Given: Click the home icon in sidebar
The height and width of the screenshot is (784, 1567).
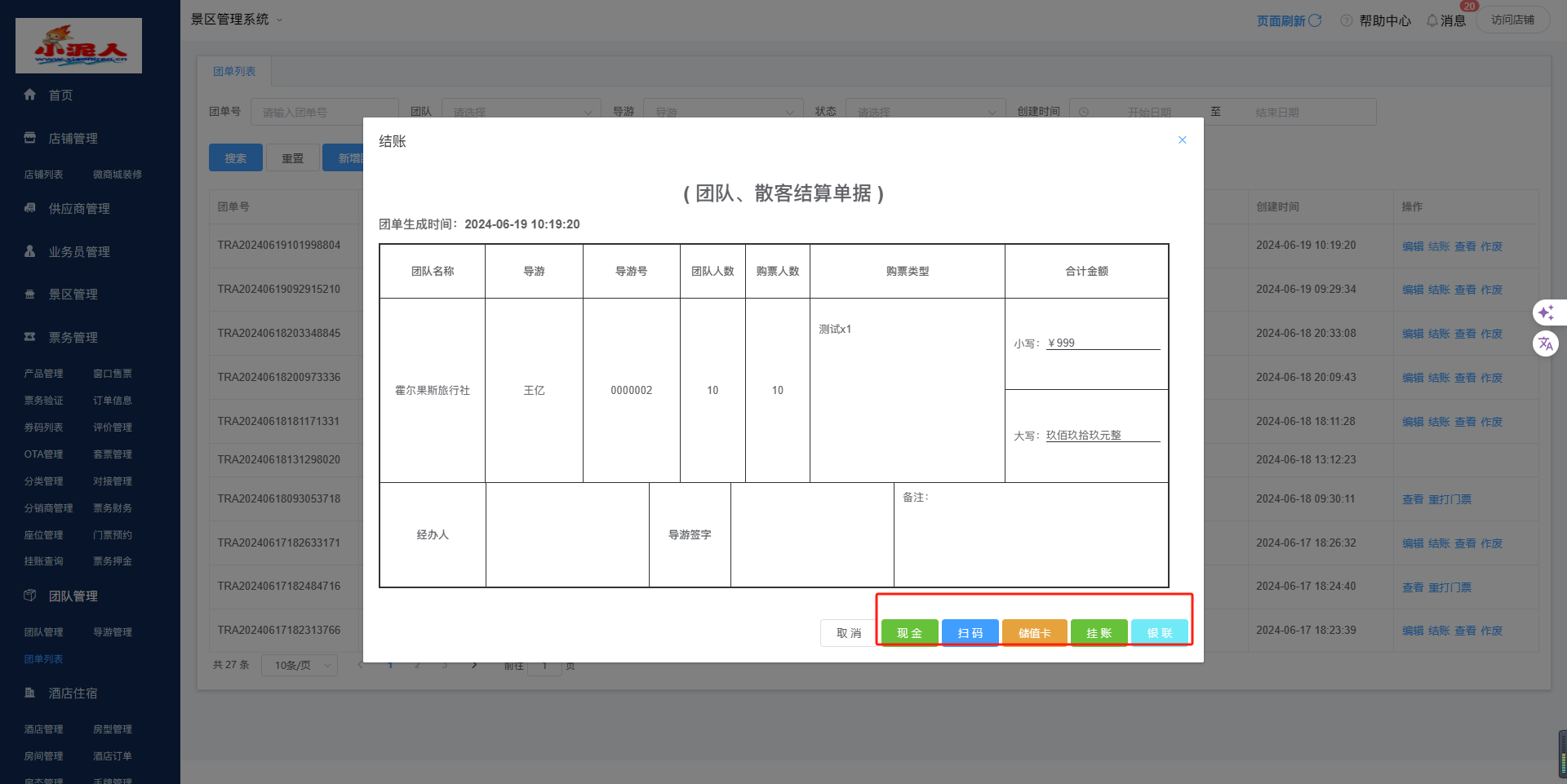Looking at the screenshot, I should click(30, 95).
